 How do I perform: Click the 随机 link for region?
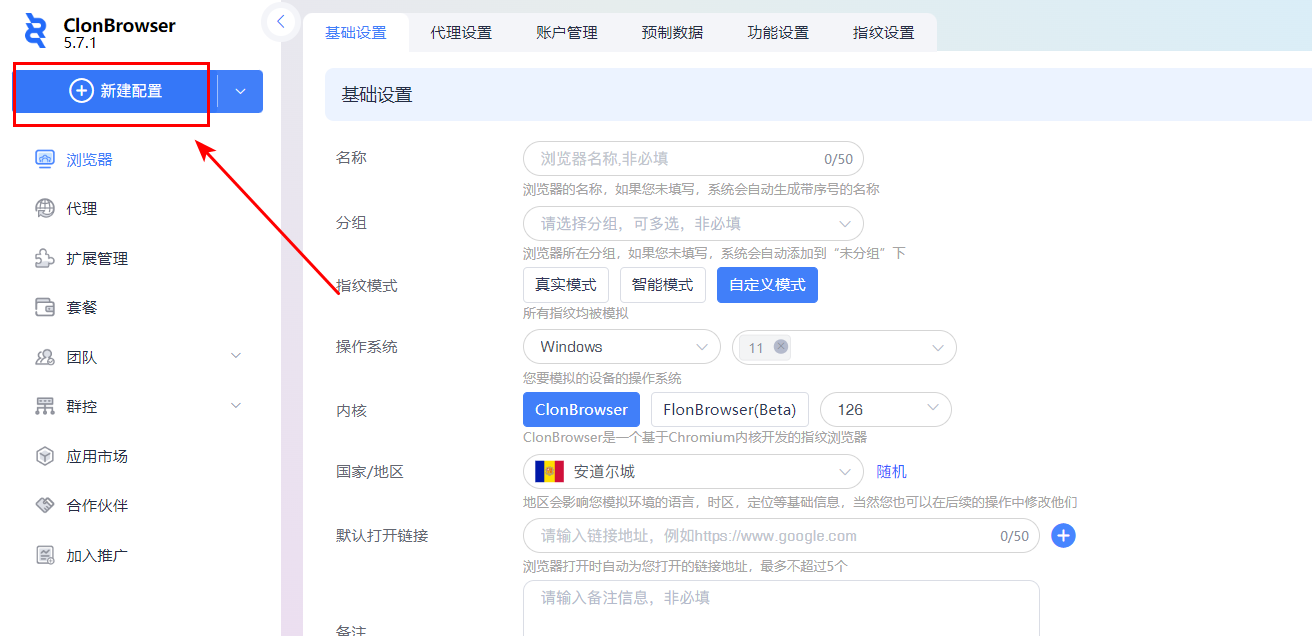pyautogui.click(x=892, y=471)
